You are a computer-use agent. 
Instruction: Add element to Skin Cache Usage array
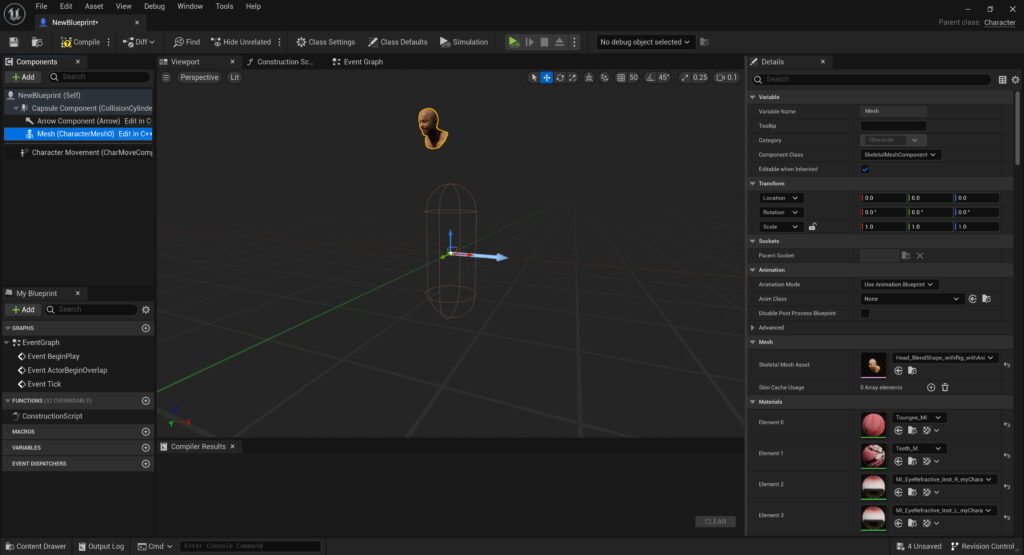pyautogui.click(x=931, y=387)
